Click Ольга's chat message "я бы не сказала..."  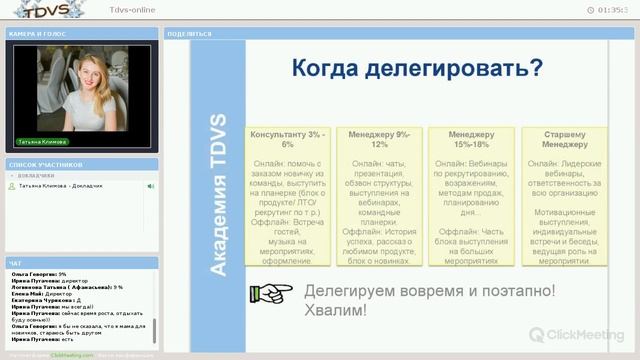78,330
